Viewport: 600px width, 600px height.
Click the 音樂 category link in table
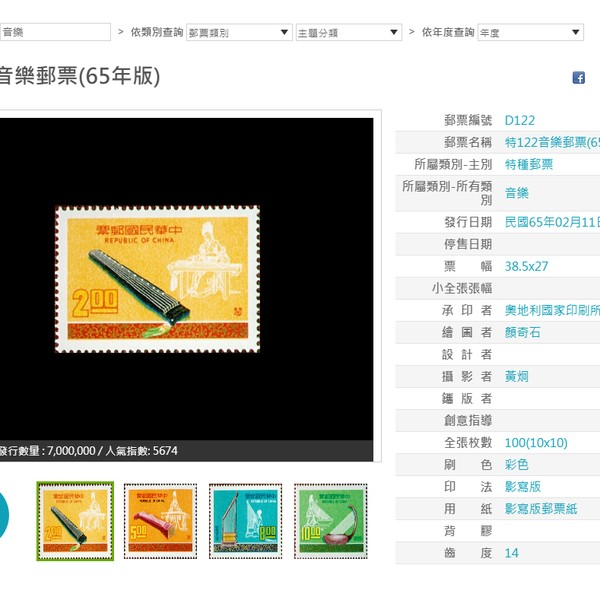[x=517, y=193]
